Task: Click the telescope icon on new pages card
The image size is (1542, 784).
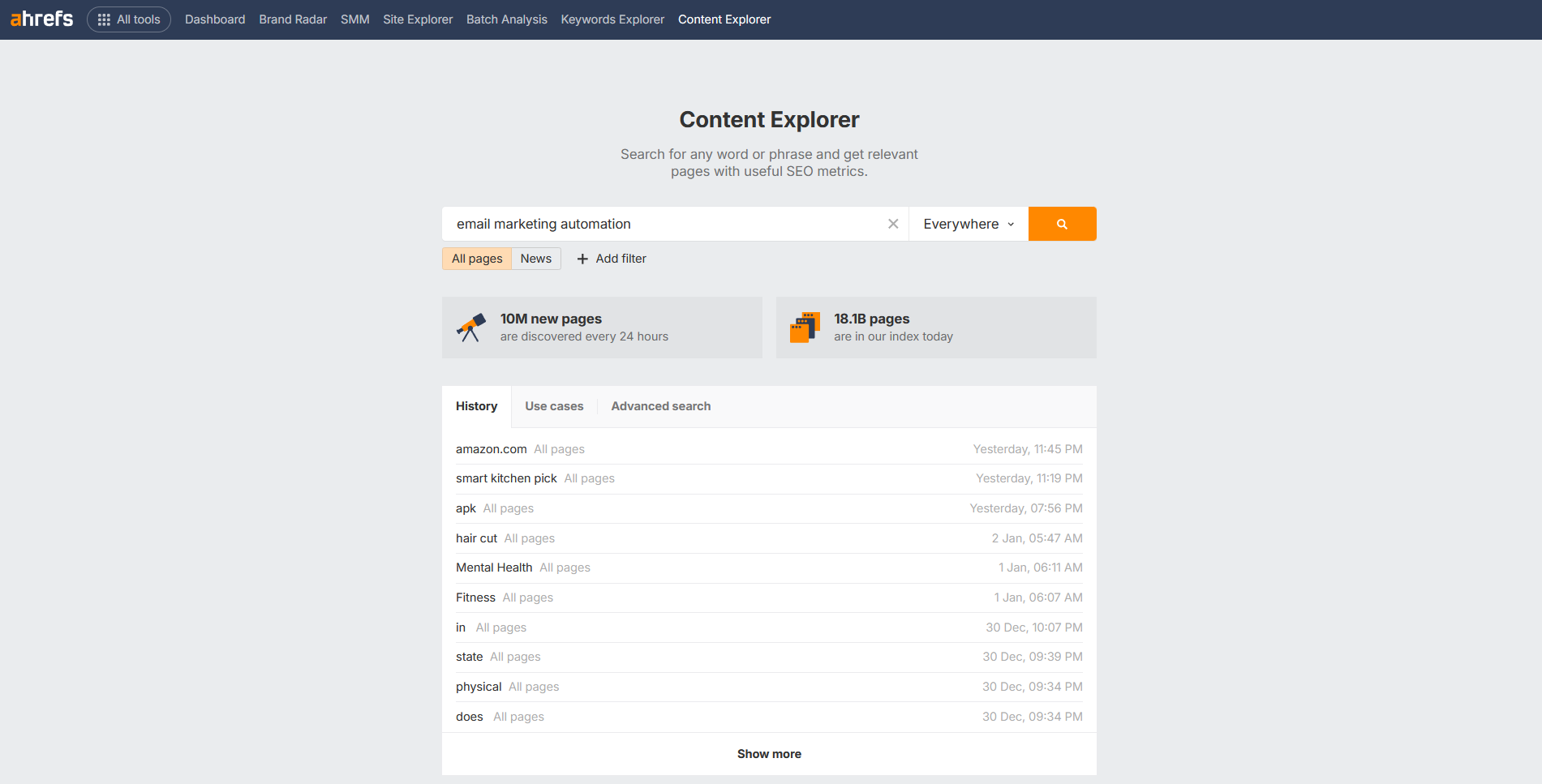Action: tap(471, 328)
